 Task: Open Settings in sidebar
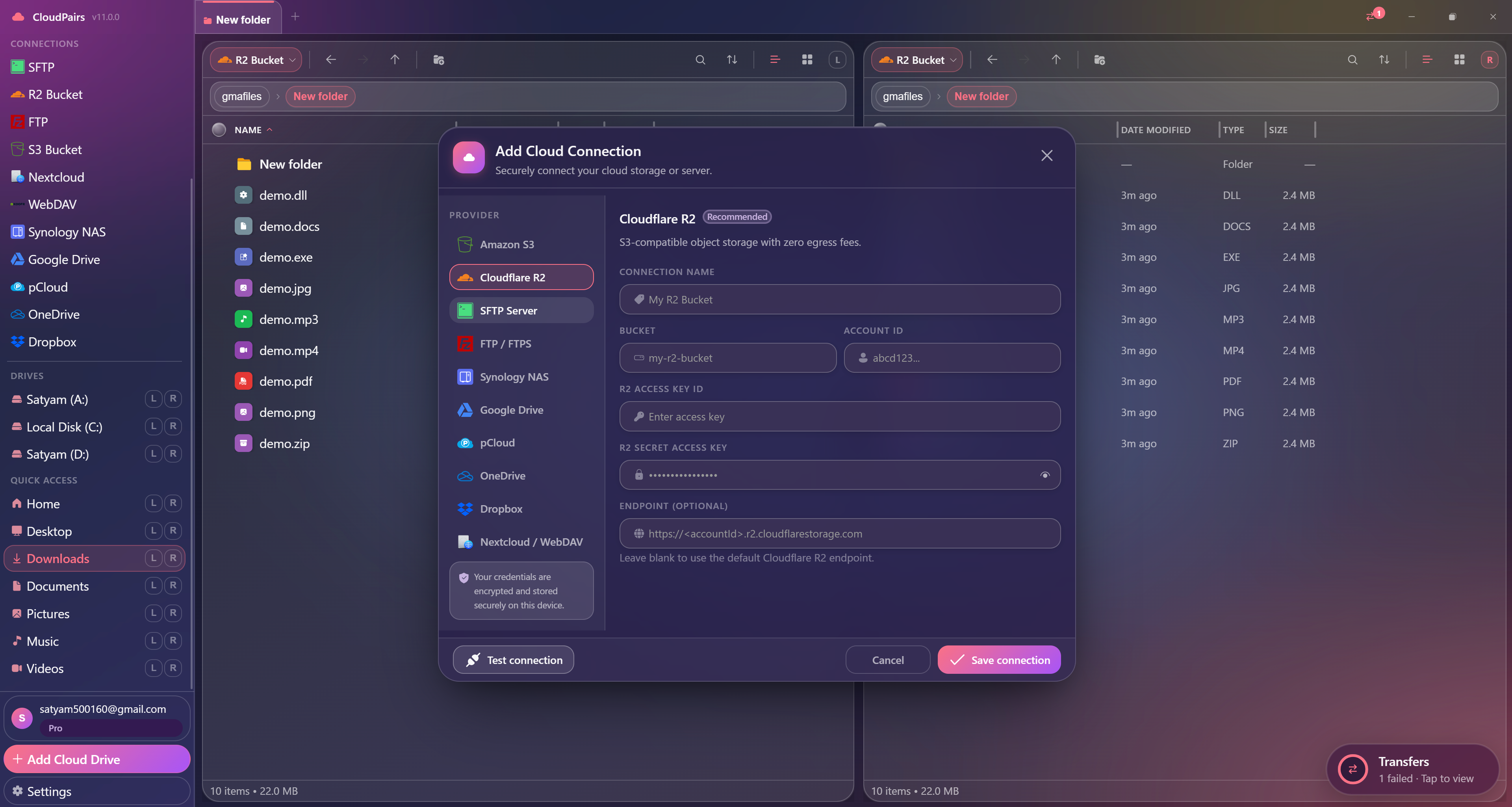point(97,791)
